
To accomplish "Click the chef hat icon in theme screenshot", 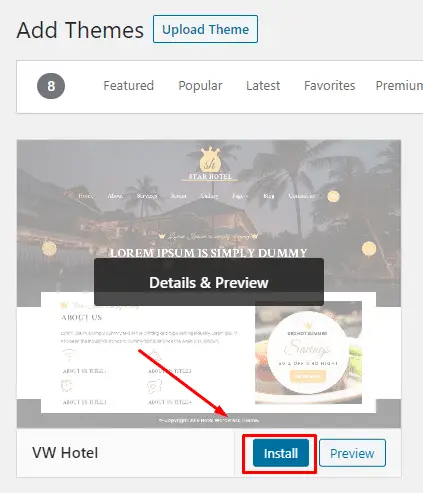I will (x=154, y=386).
